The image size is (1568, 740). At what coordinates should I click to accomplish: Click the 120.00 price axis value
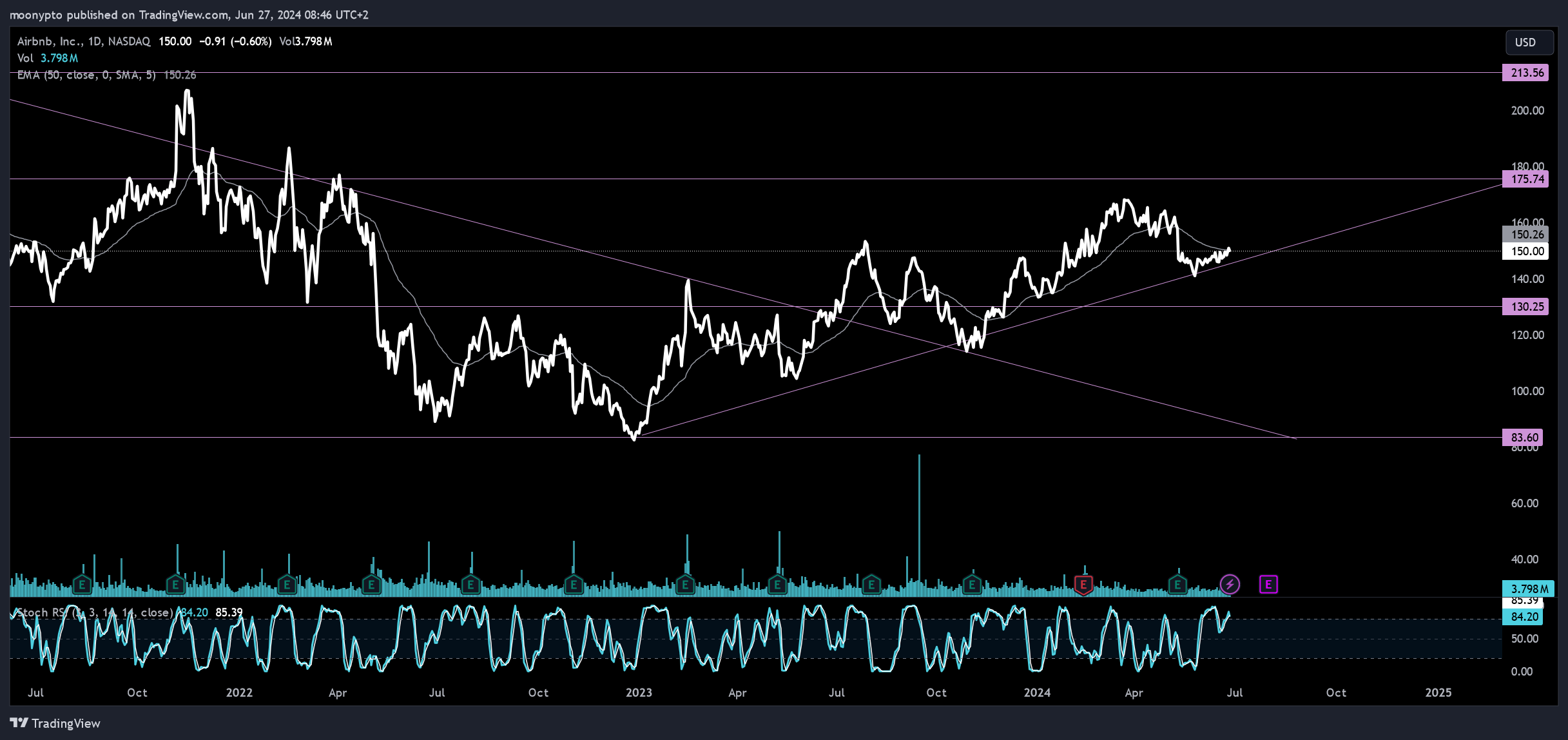pyautogui.click(x=1527, y=335)
